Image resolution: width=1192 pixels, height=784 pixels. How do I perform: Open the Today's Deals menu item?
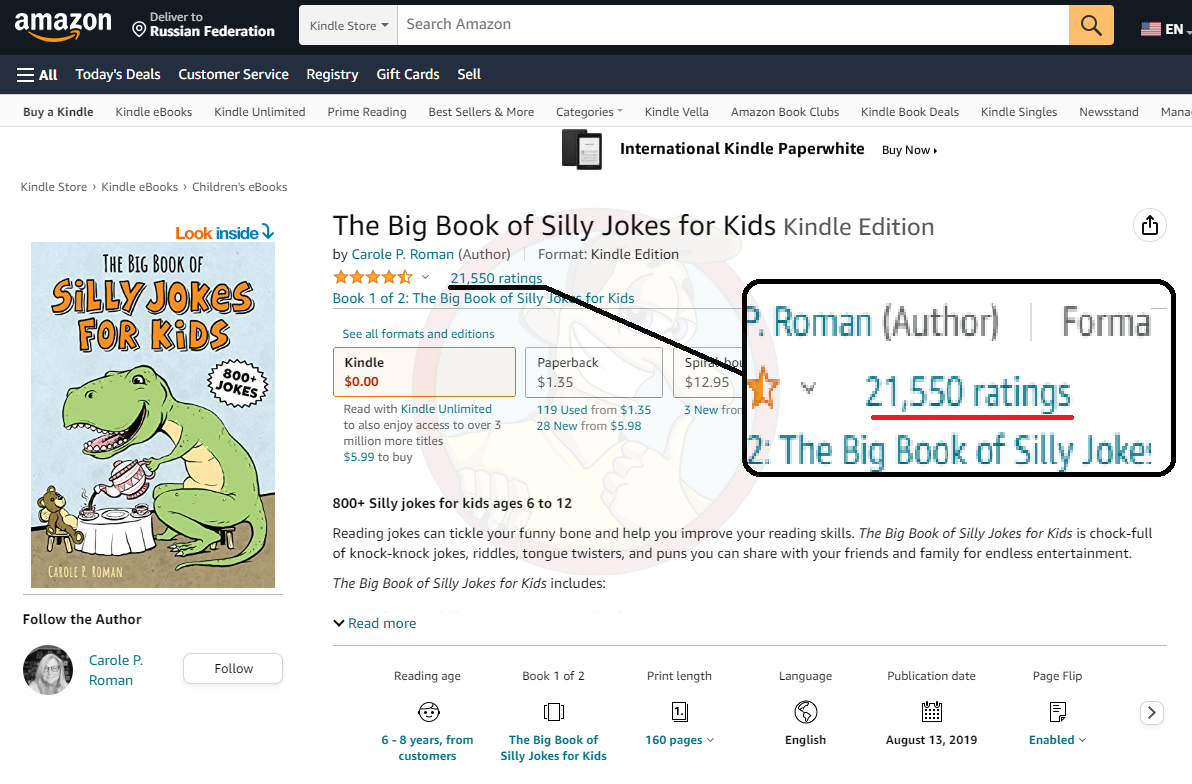118,74
